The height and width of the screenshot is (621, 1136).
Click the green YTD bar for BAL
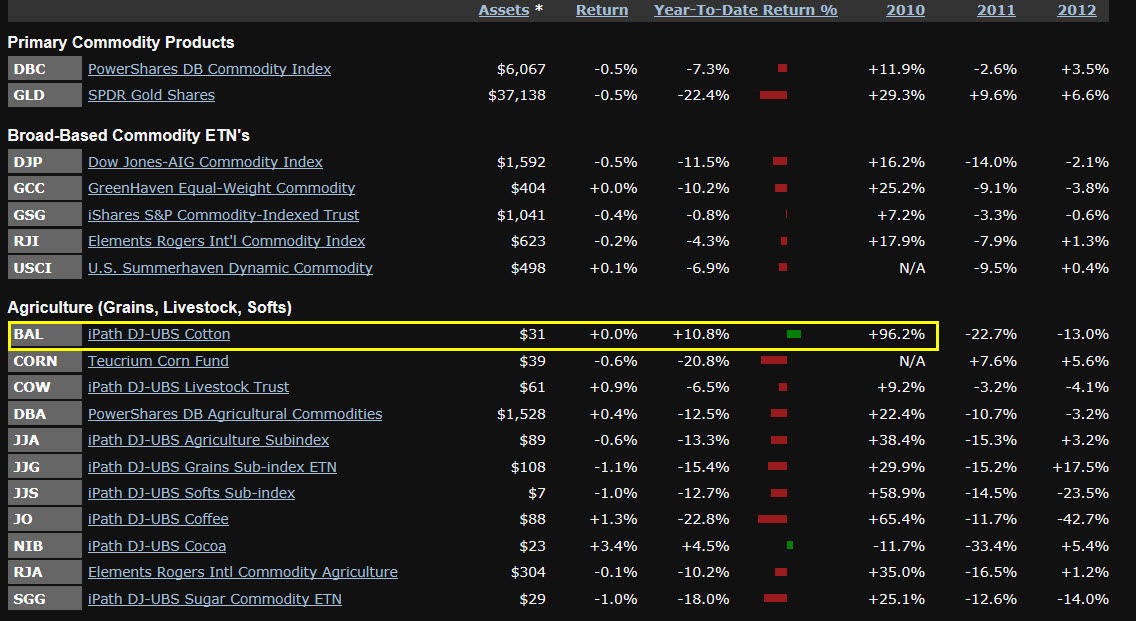(x=794, y=334)
